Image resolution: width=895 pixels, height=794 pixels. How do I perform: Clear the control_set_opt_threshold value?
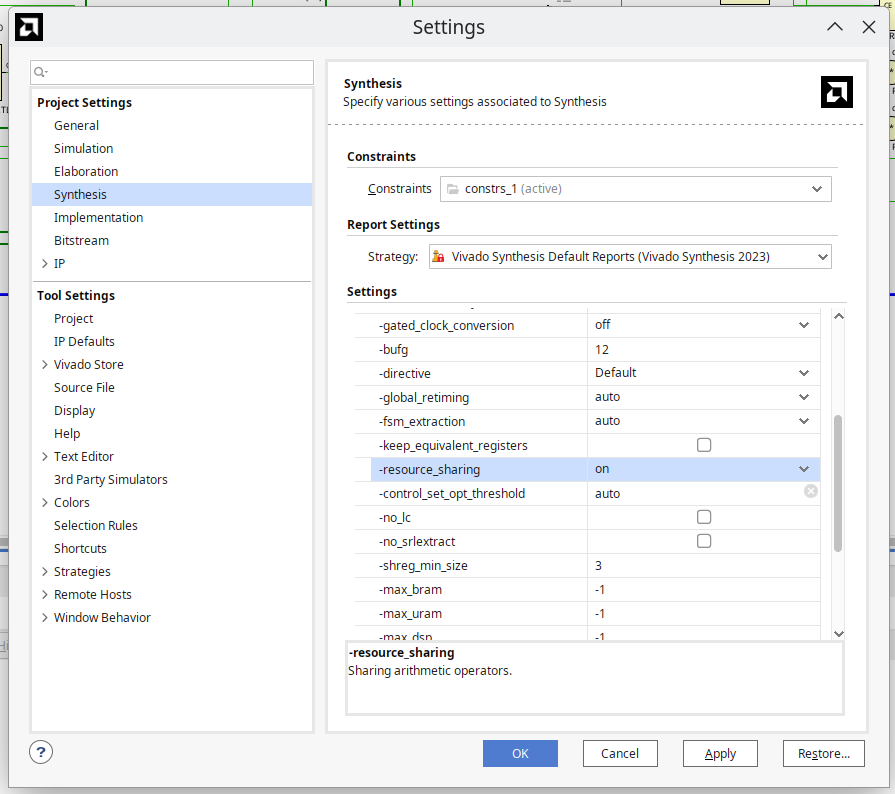[x=811, y=491]
